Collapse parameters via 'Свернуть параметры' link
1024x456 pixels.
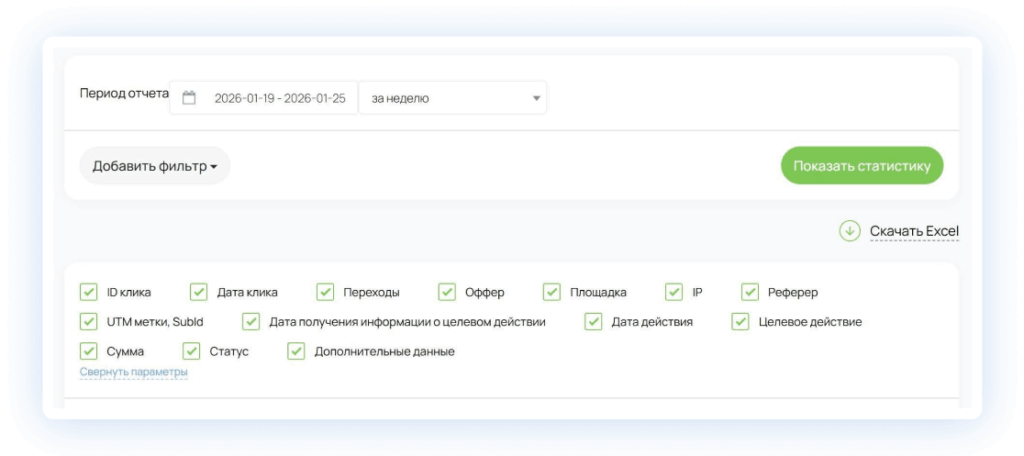[134, 372]
